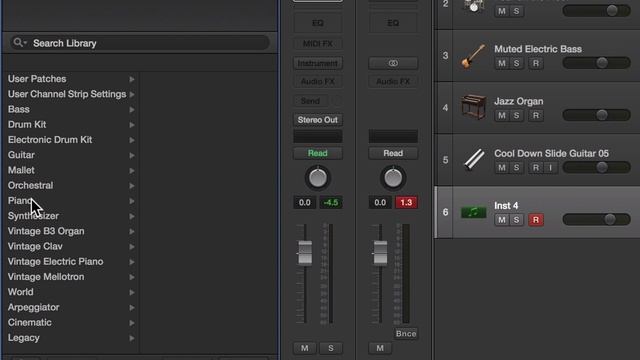Screen dimensions: 640x360
Task: Click the Muted Electric Bass guitar icon
Action: tap(473, 56)
